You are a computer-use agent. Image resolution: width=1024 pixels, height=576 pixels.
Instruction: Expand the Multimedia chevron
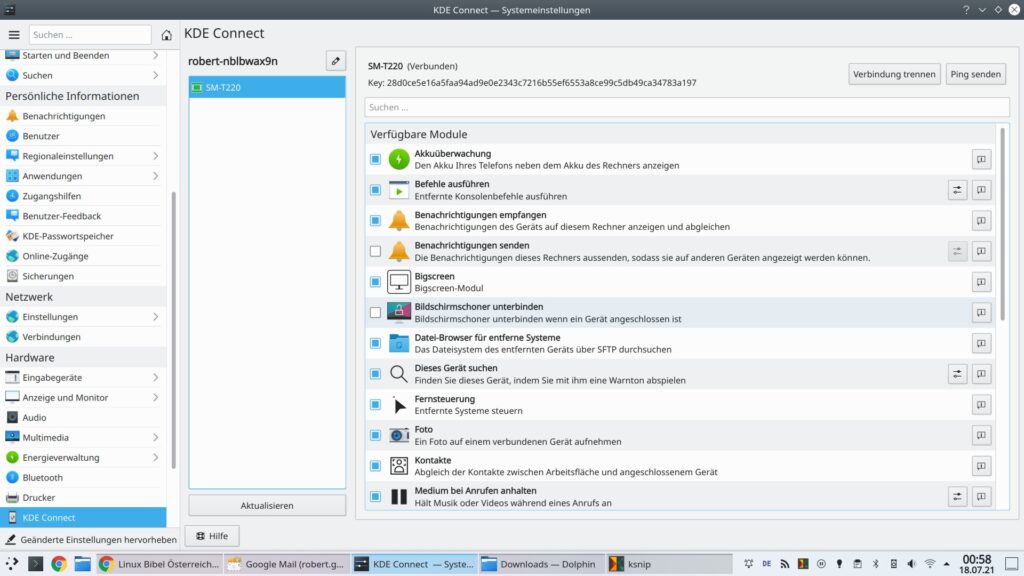[x=155, y=438]
